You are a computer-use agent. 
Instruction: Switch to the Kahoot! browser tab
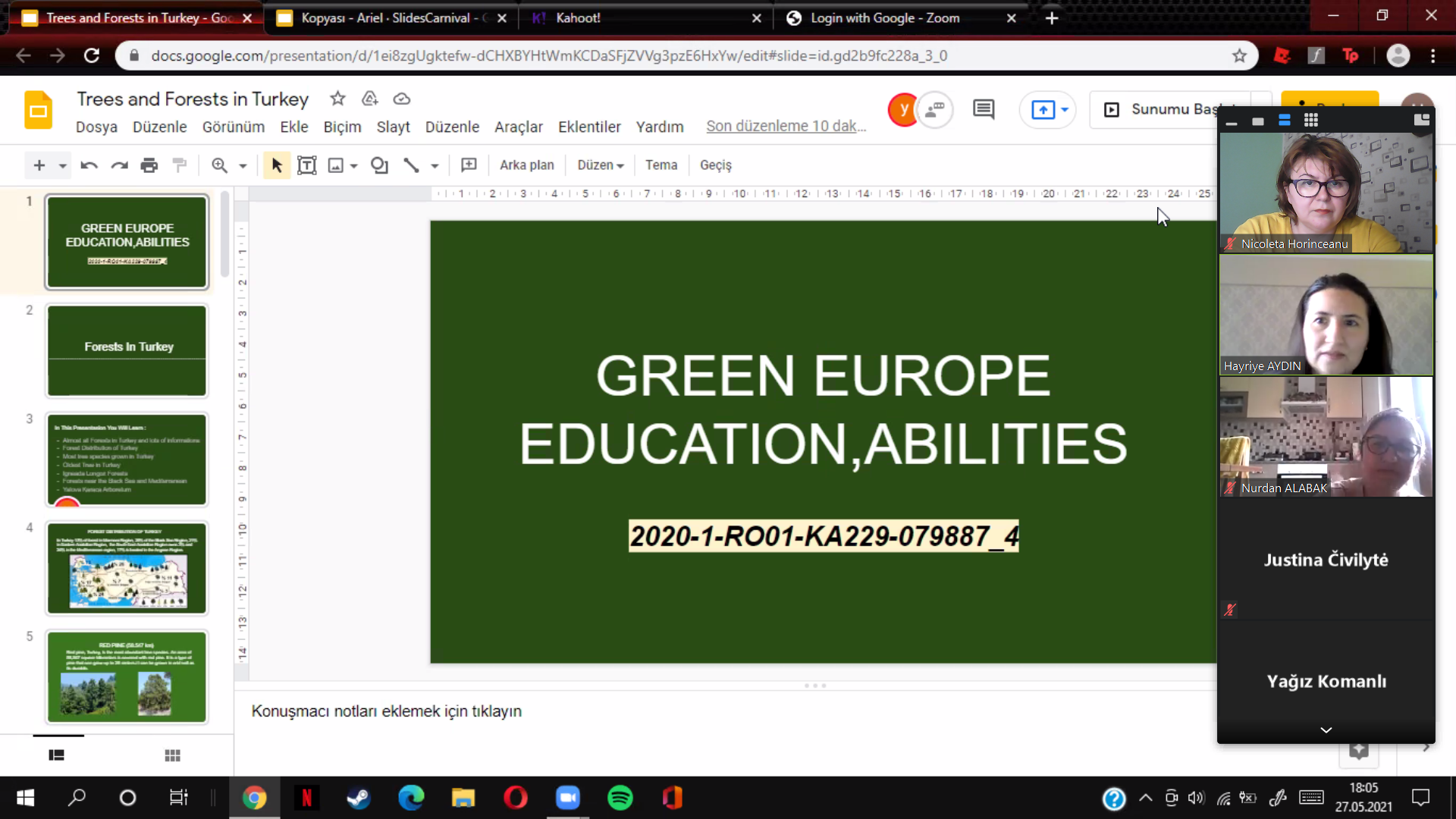click(578, 18)
